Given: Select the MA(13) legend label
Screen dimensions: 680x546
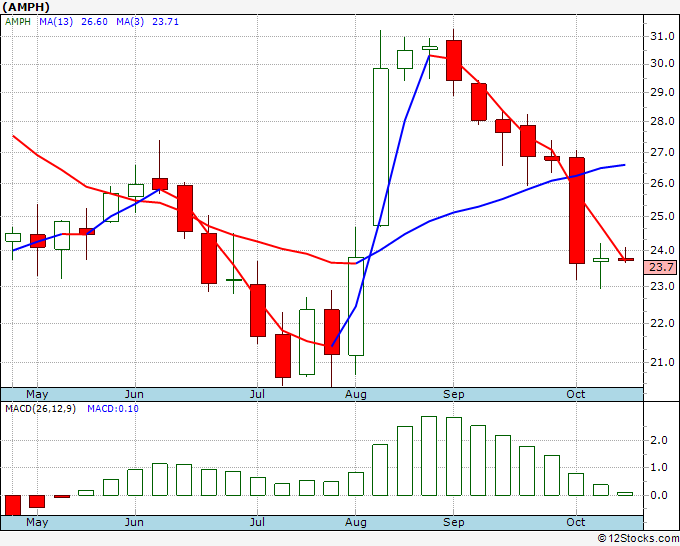Looking at the screenshot, I should tap(56, 22).
